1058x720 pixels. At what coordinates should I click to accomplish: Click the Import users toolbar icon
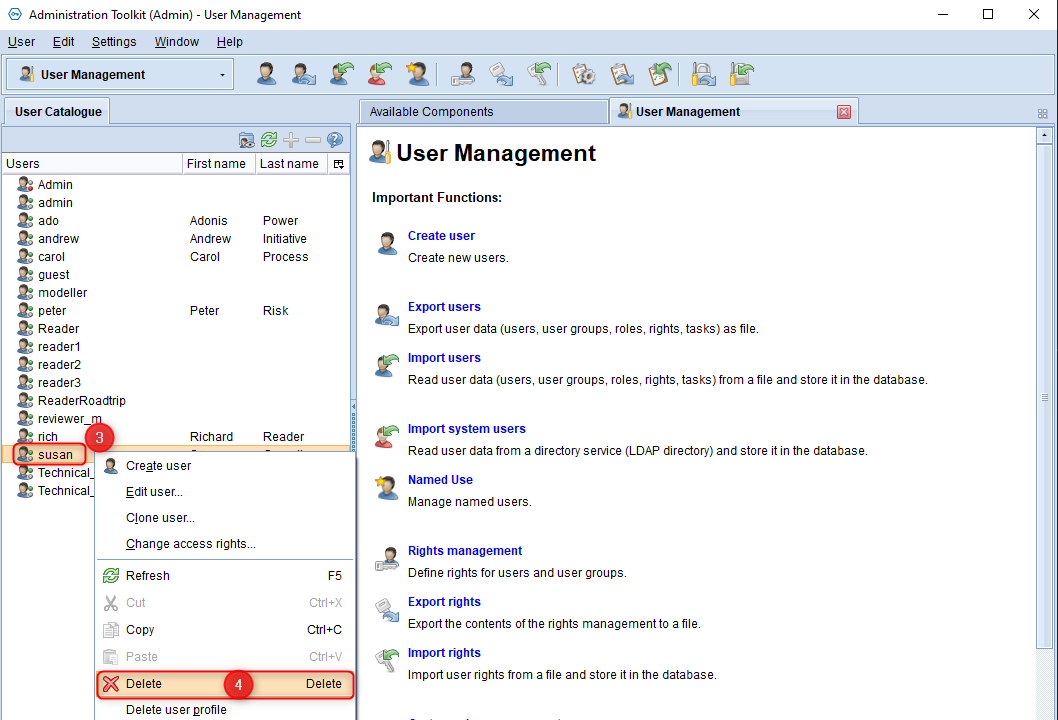coord(342,74)
